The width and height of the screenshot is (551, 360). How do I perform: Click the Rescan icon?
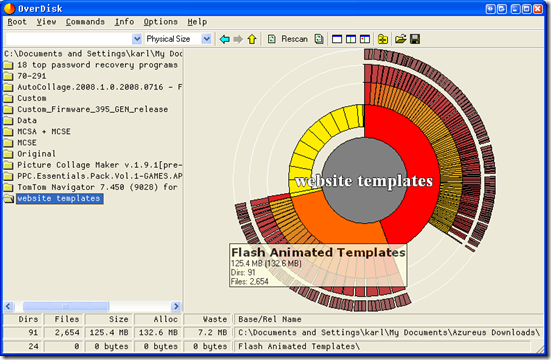point(272,39)
